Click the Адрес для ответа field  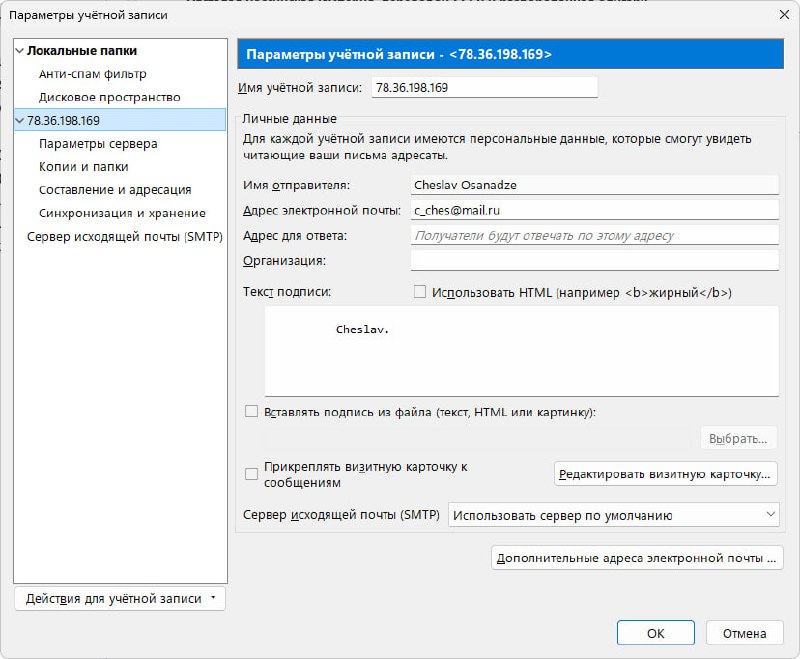594,236
